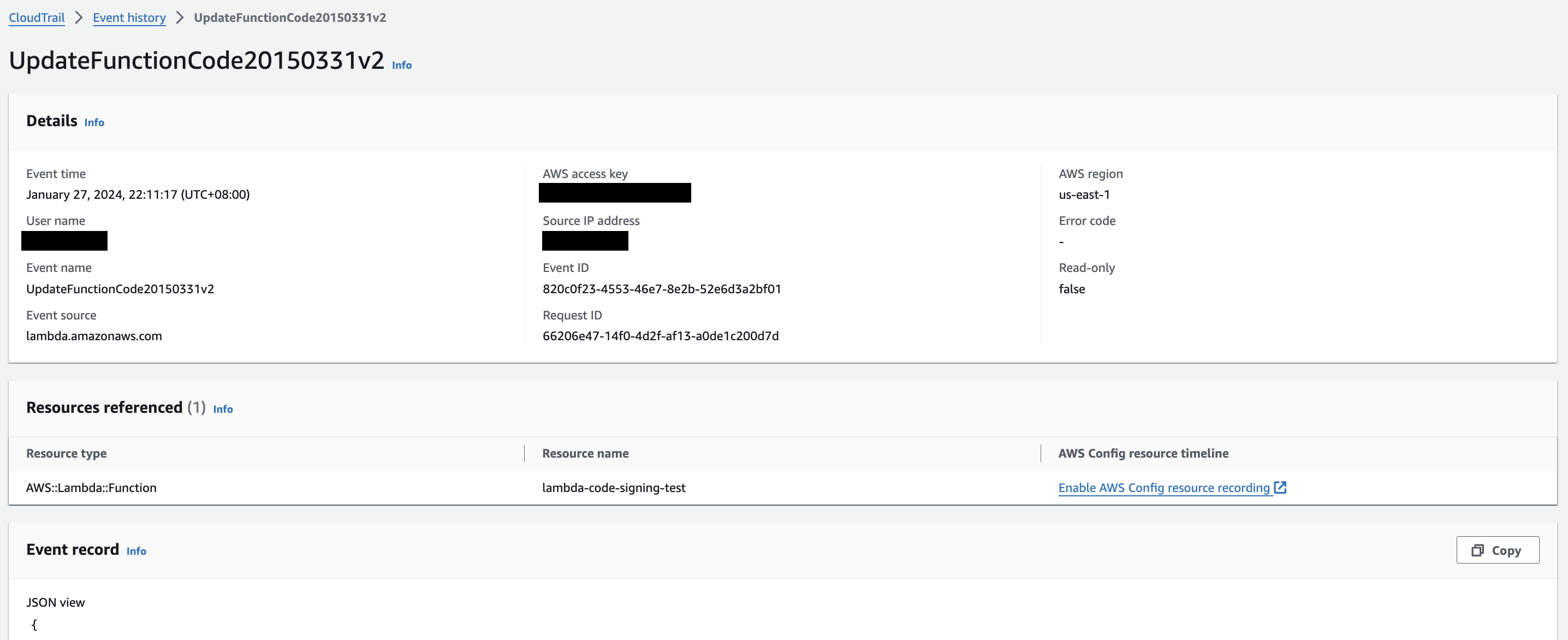Select the Event ID value text

(x=662, y=289)
